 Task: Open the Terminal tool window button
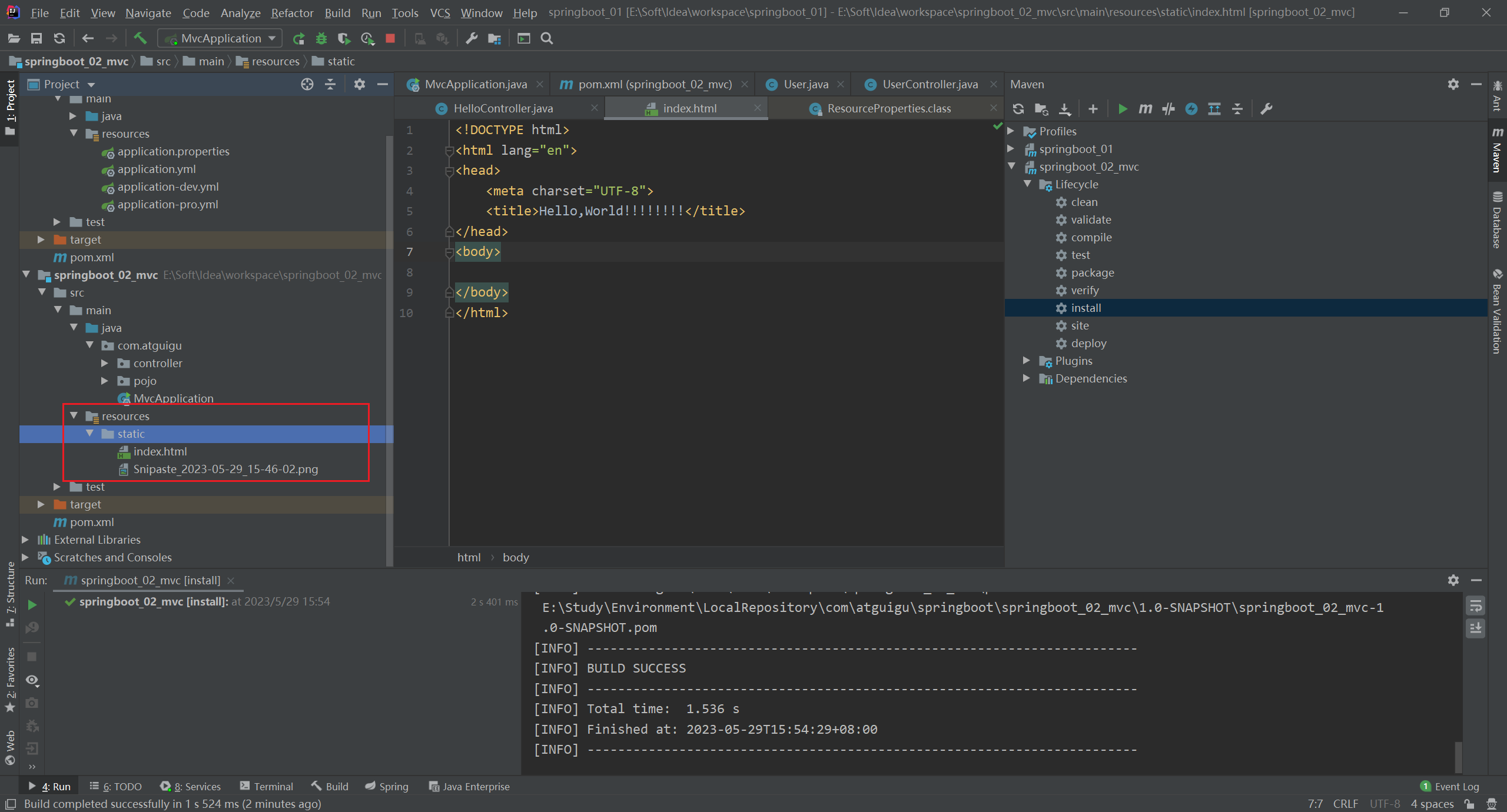pos(267,786)
